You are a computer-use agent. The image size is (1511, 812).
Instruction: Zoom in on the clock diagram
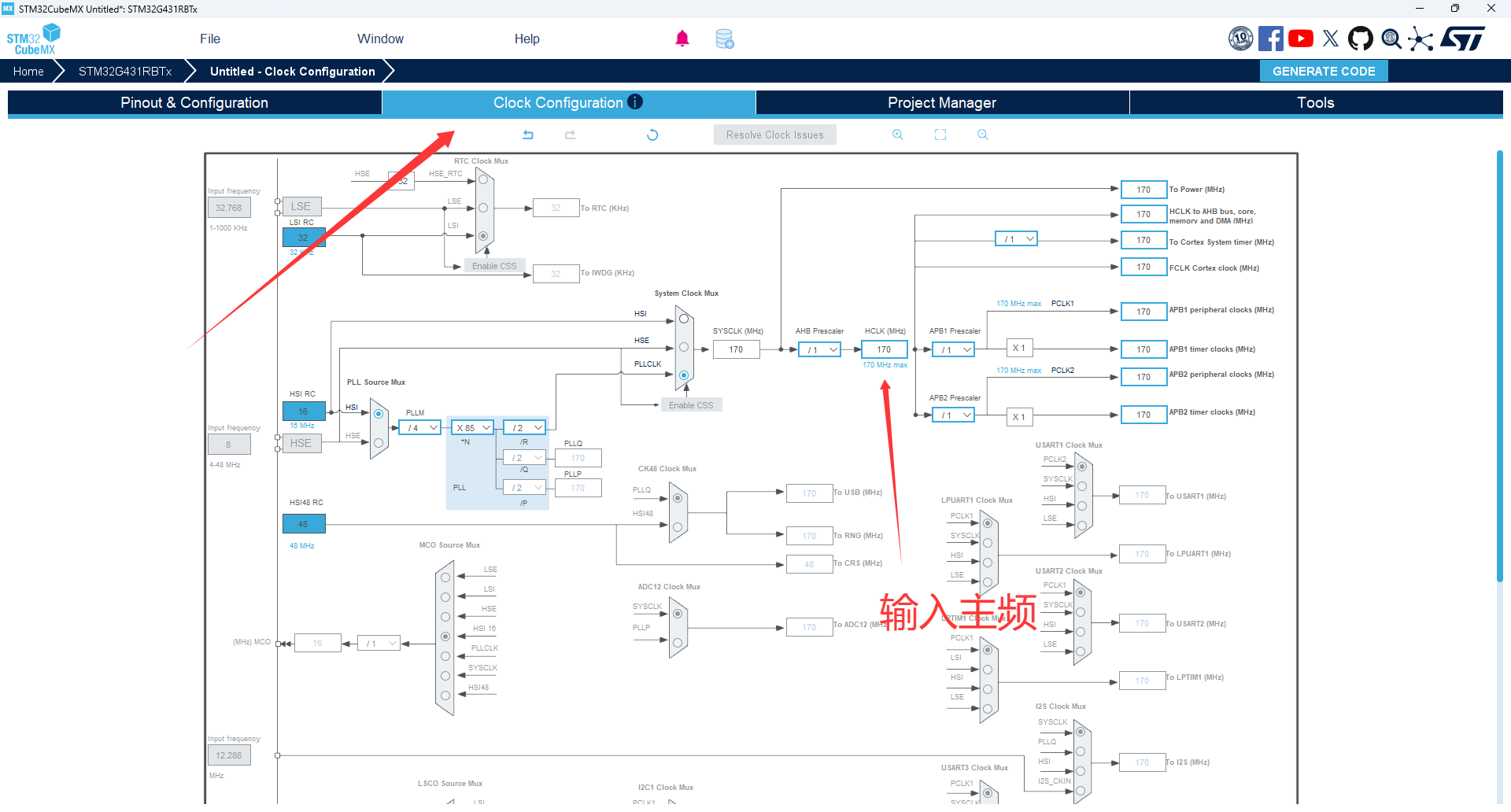pos(897,135)
